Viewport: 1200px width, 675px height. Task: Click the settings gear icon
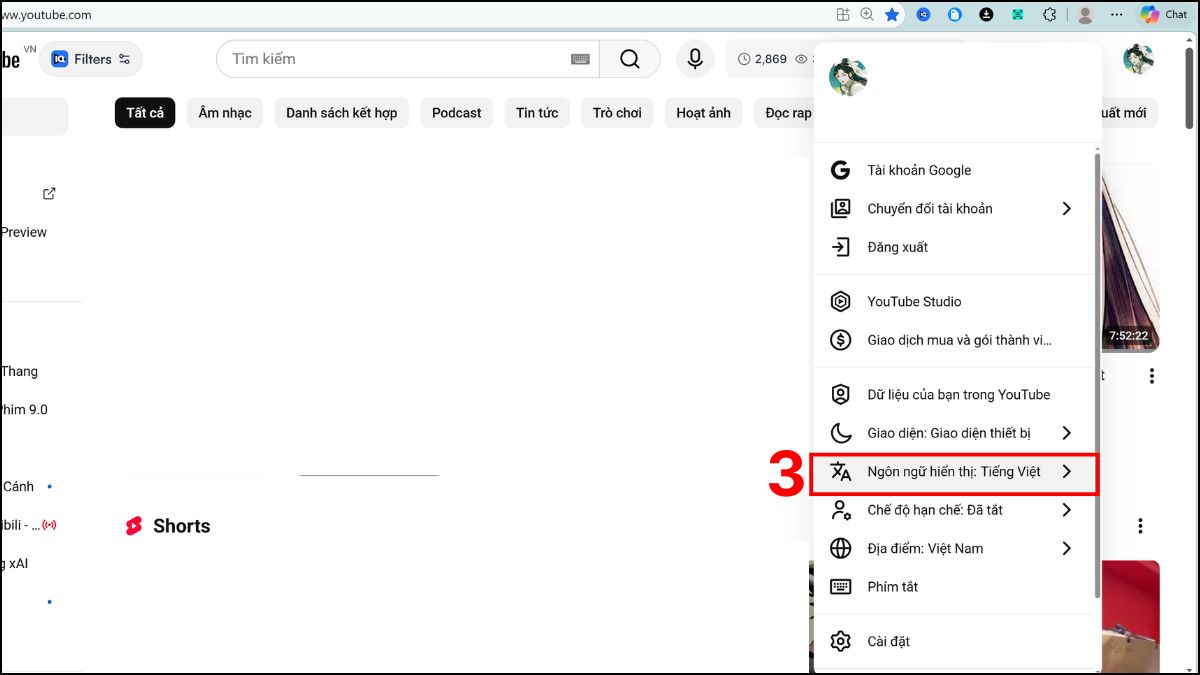click(x=840, y=641)
